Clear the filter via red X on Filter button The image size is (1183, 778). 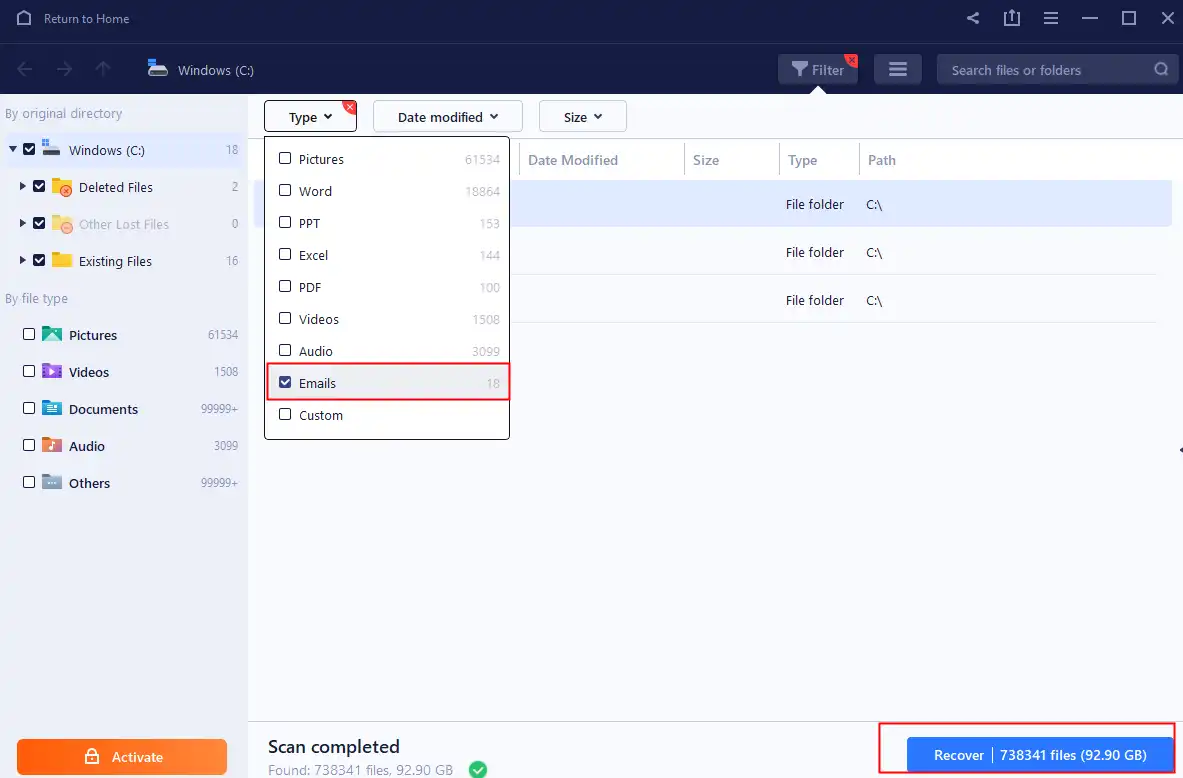(851, 60)
